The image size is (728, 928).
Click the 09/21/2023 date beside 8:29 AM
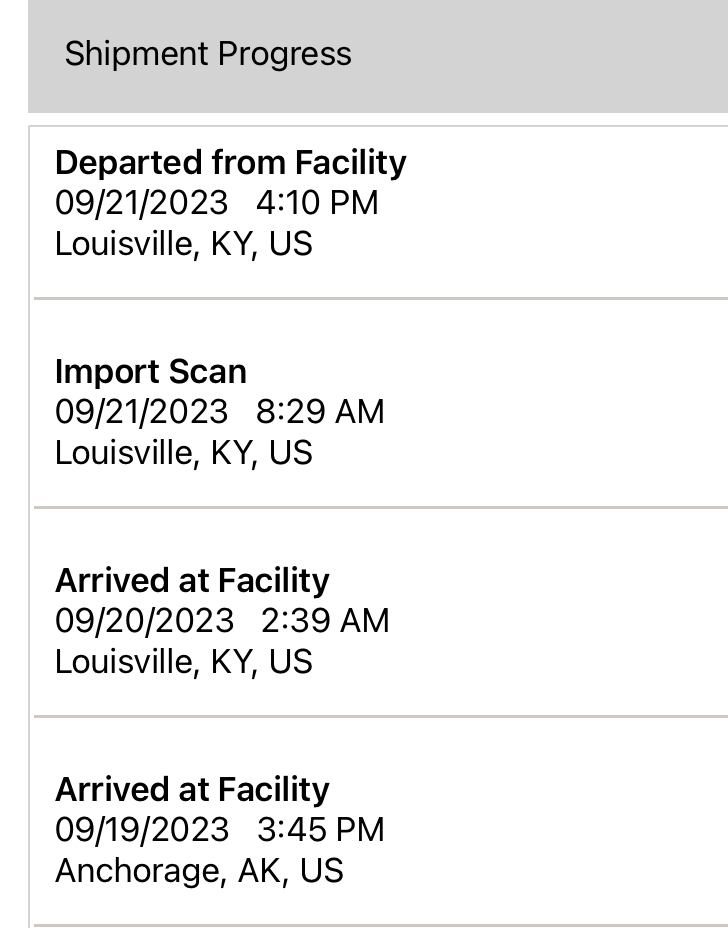point(141,412)
